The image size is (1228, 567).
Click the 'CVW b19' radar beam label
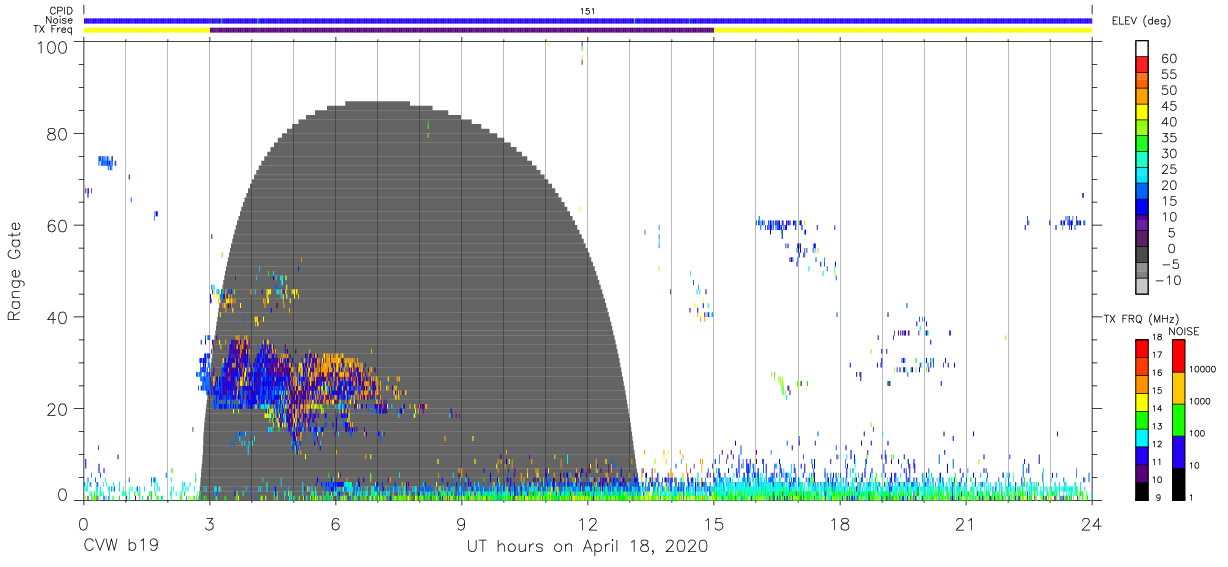click(119, 546)
